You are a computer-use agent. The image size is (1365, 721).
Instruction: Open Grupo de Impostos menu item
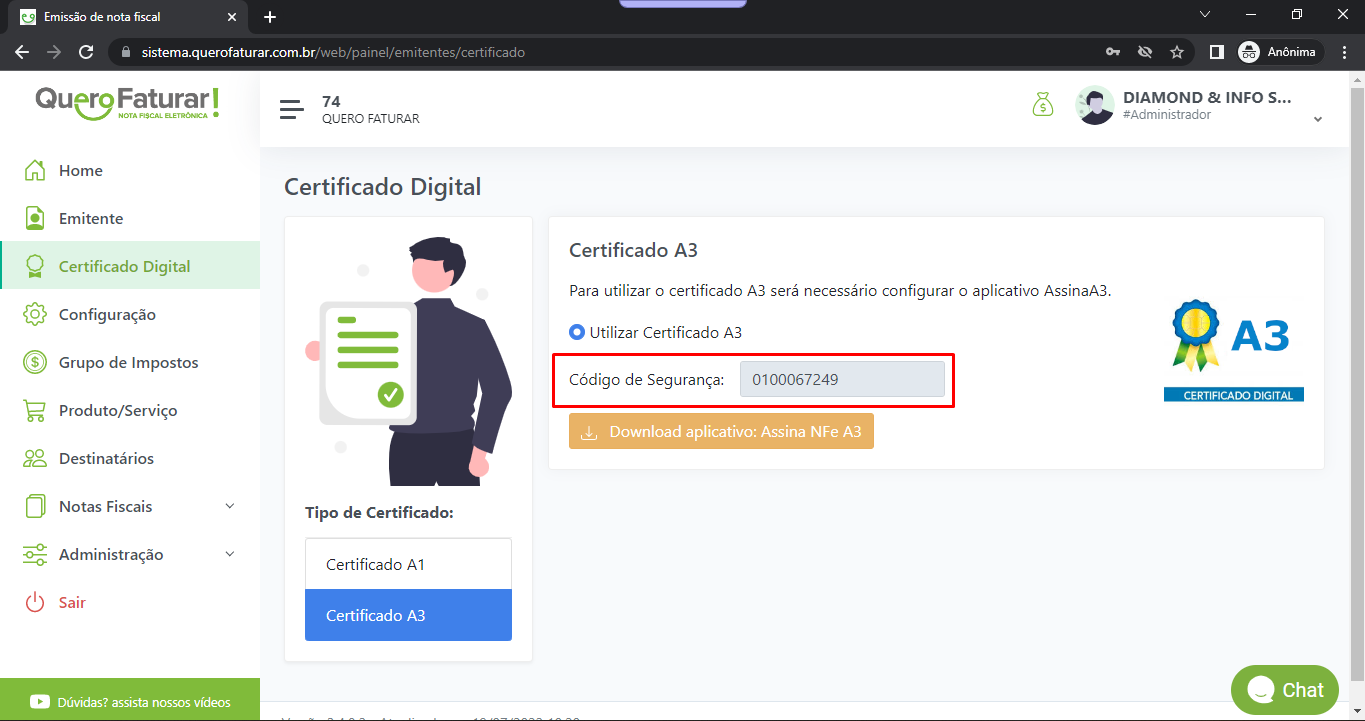130,362
